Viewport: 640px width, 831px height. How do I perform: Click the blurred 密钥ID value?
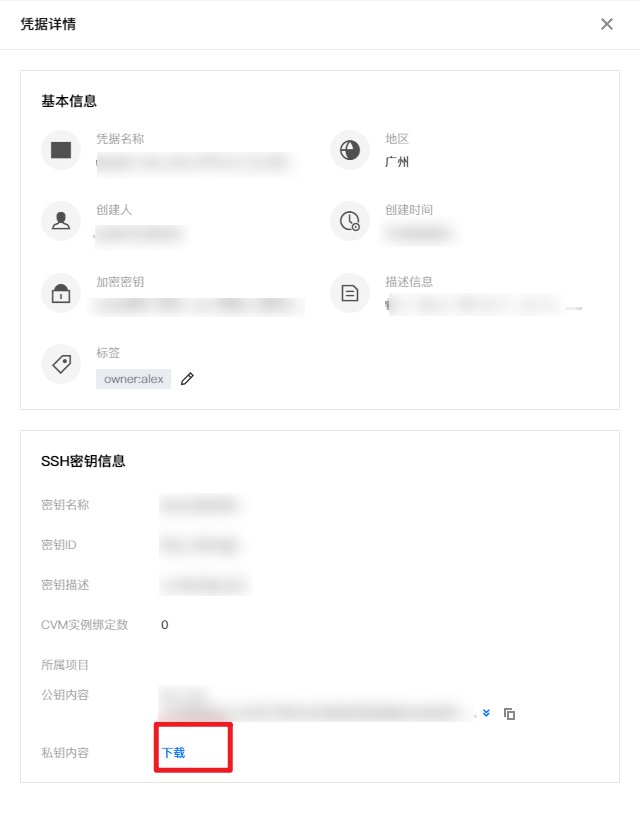point(200,545)
